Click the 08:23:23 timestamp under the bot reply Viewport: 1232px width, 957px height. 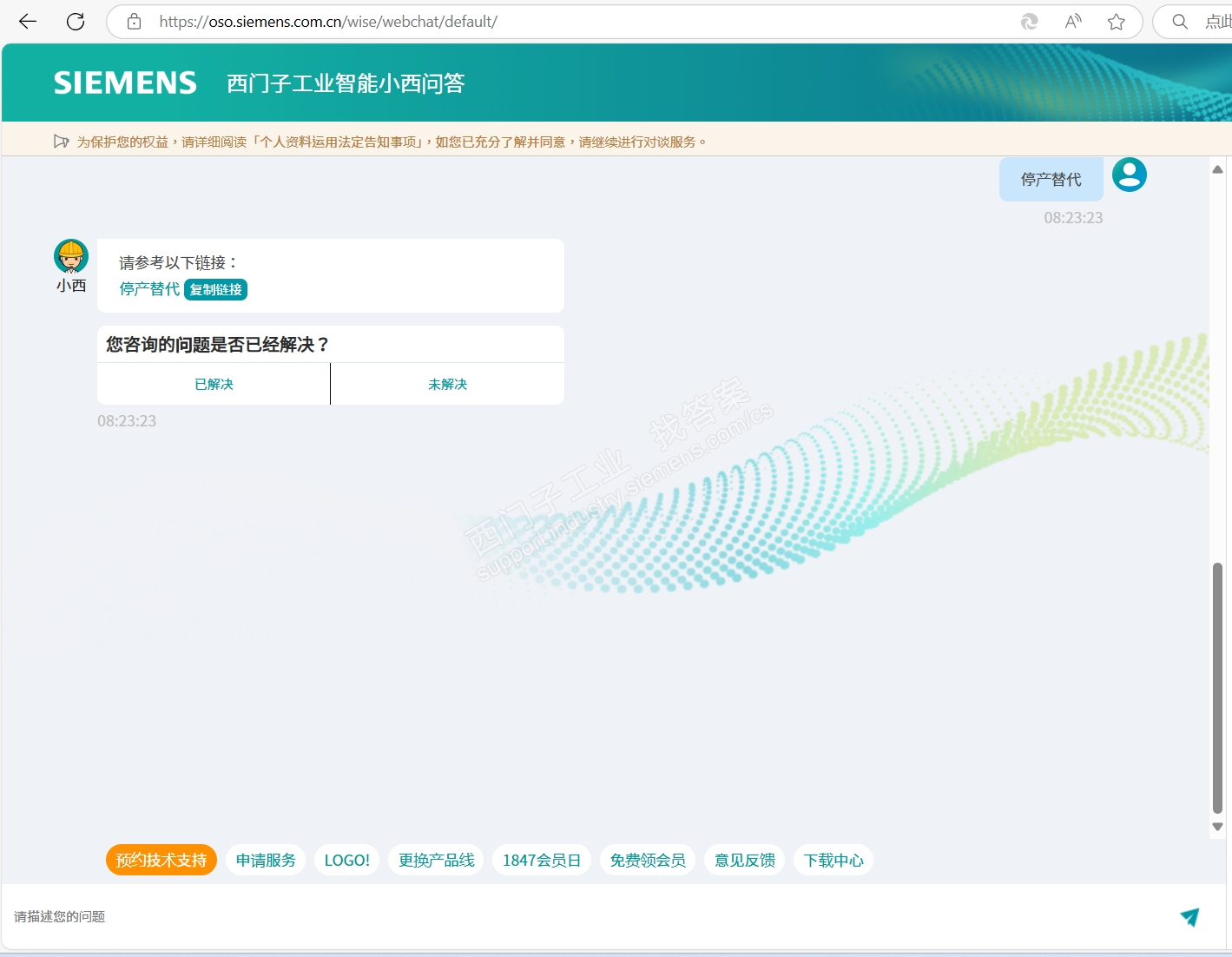pyautogui.click(x=127, y=421)
